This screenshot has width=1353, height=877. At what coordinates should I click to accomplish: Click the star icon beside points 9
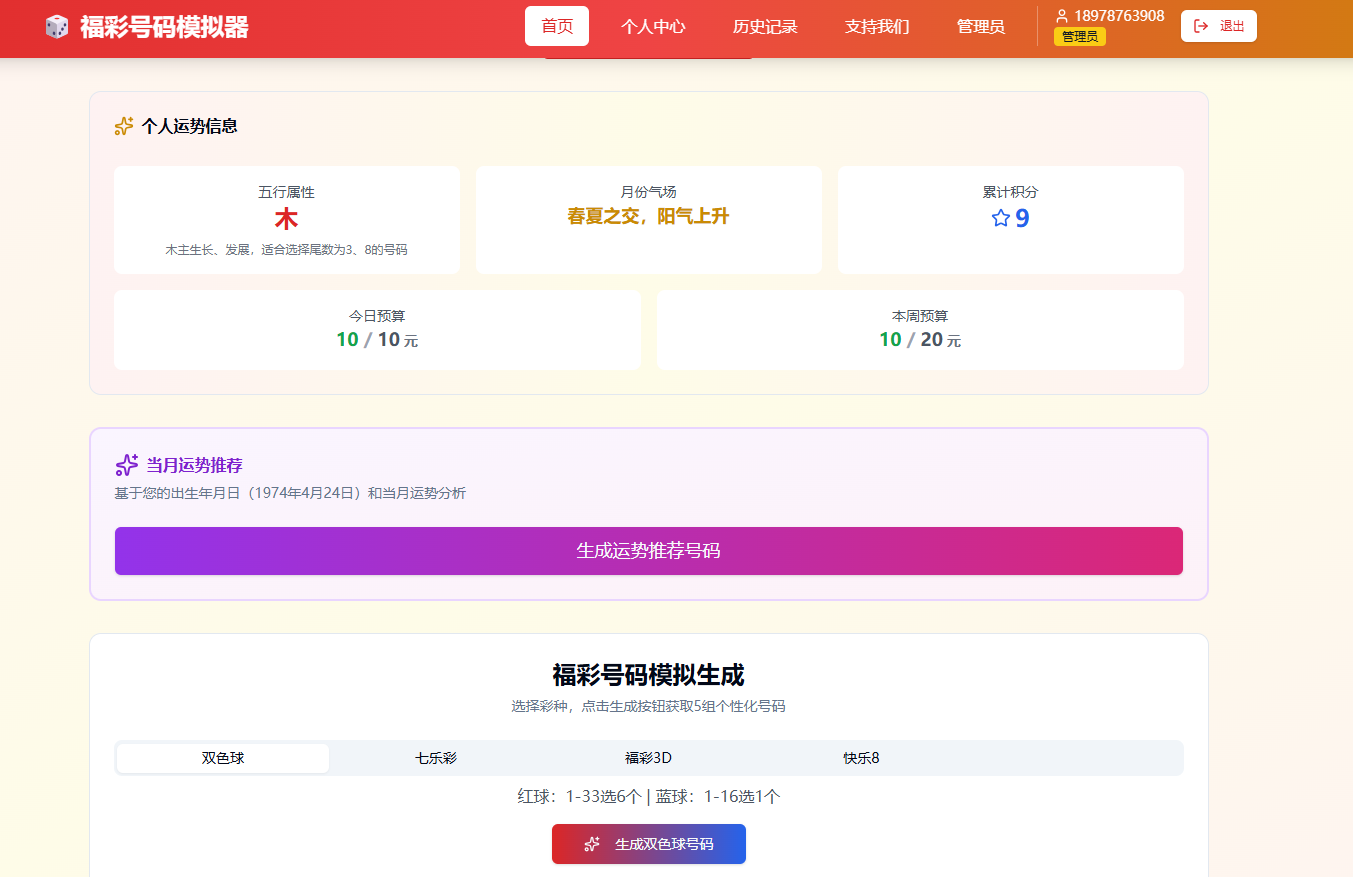point(1000,218)
